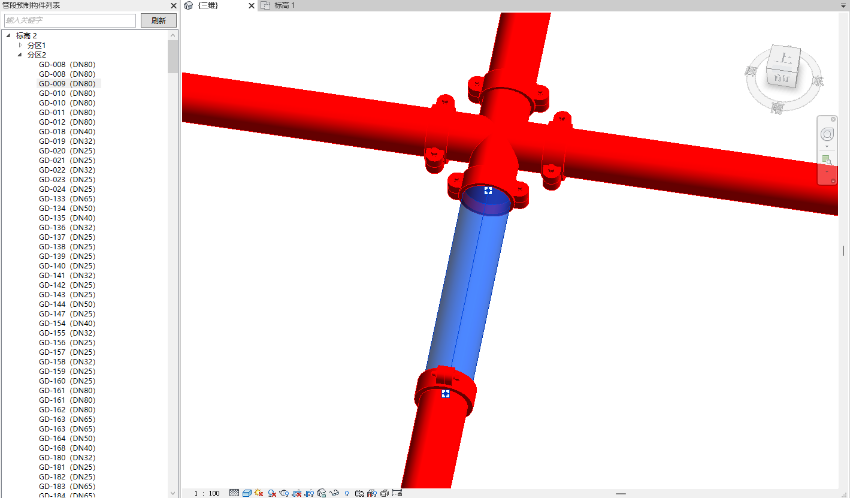Click the 1 : 100 view scale
The image size is (850, 498).
(x=207, y=493)
